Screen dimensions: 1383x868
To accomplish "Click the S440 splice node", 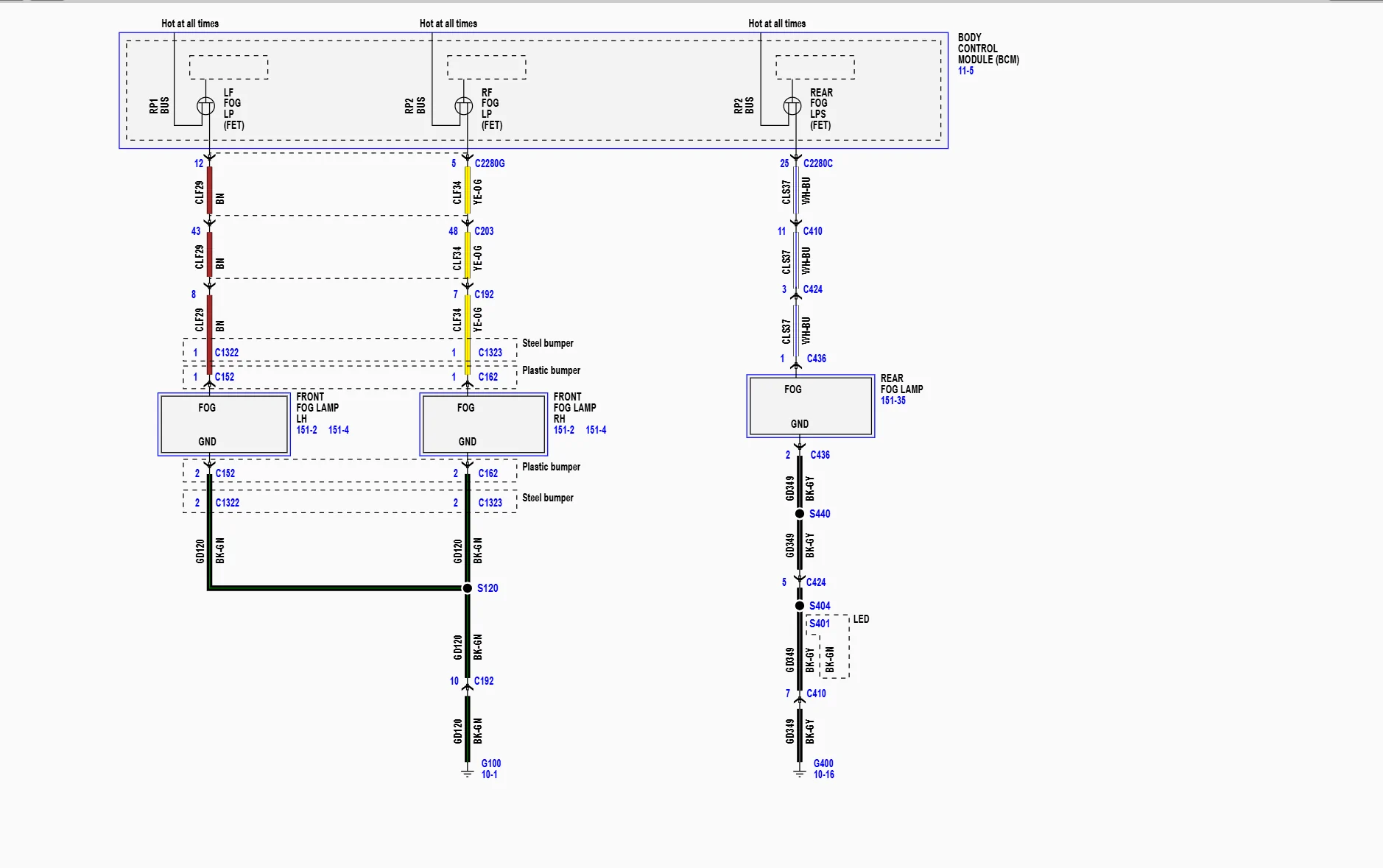I will point(800,513).
